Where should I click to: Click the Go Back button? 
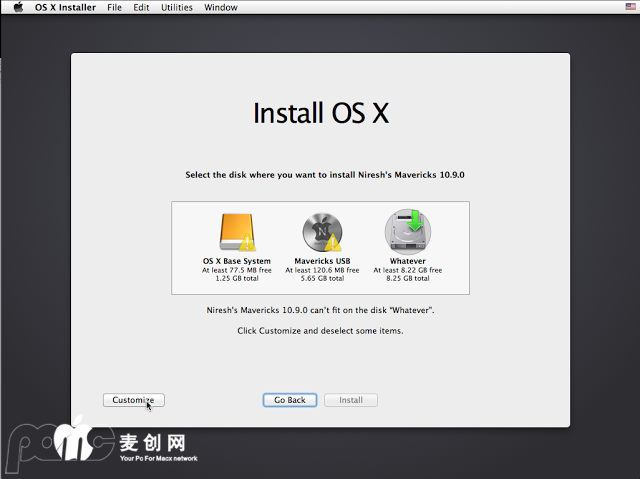(x=290, y=400)
